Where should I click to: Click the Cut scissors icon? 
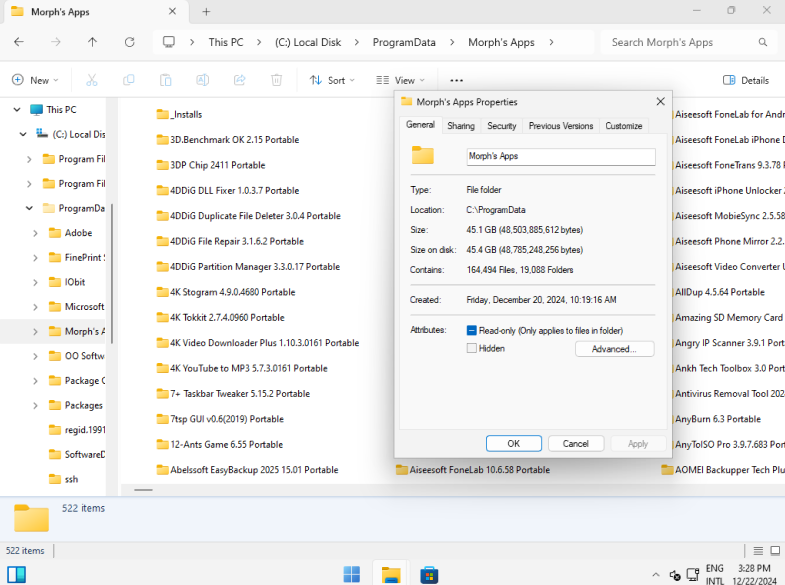[x=92, y=80]
